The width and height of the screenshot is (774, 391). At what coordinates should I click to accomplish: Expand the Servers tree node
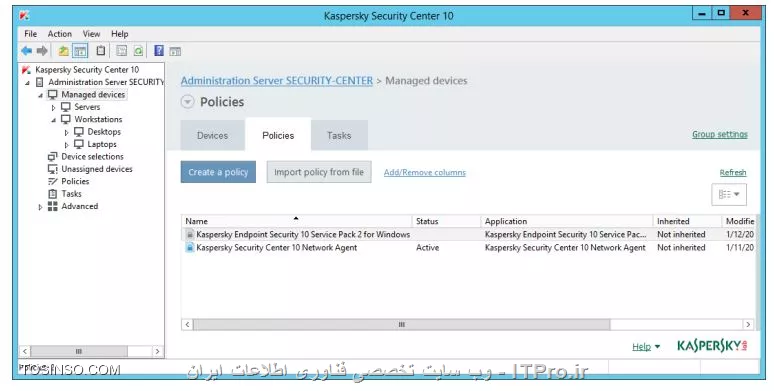(53, 107)
